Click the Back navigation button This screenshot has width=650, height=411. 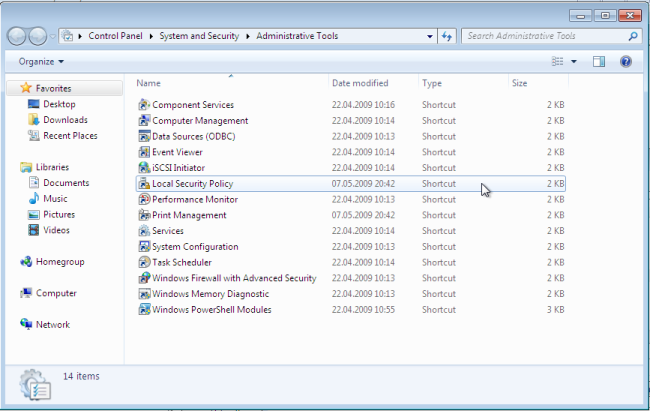17,36
